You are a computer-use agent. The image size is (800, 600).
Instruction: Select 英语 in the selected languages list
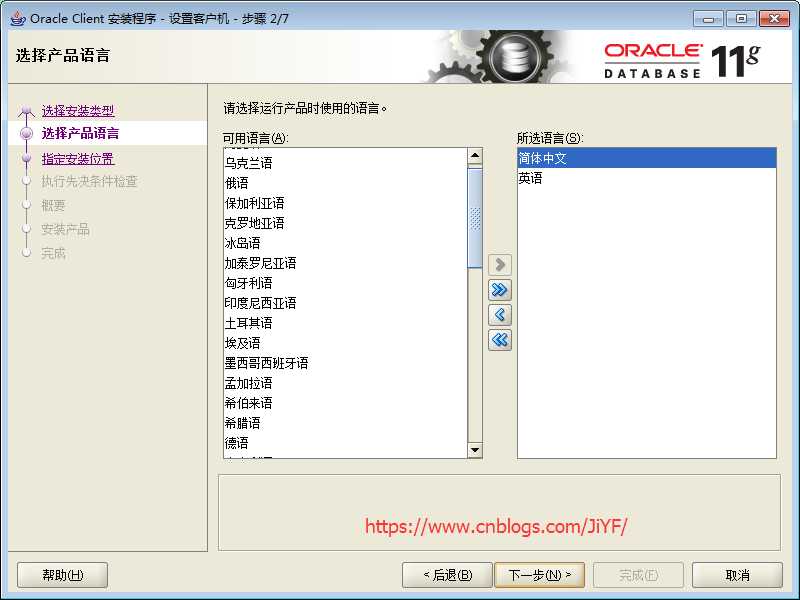pos(647,178)
